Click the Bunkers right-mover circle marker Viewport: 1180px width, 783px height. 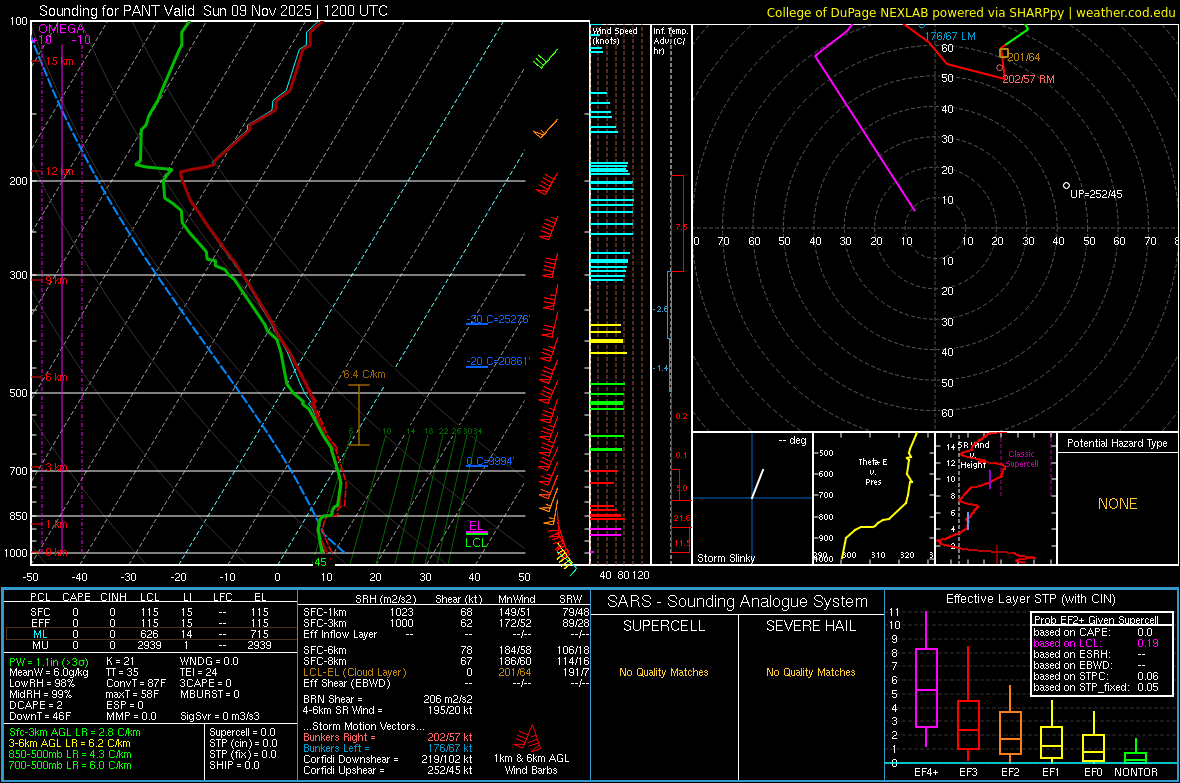[x=1000, y=68]
